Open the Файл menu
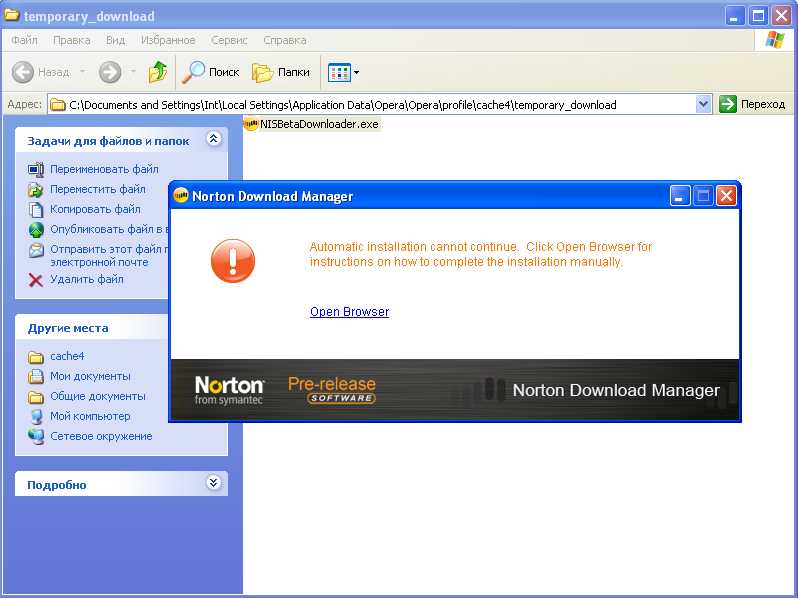Viewport: 798px width, 598px height. (x=24, y=40)
